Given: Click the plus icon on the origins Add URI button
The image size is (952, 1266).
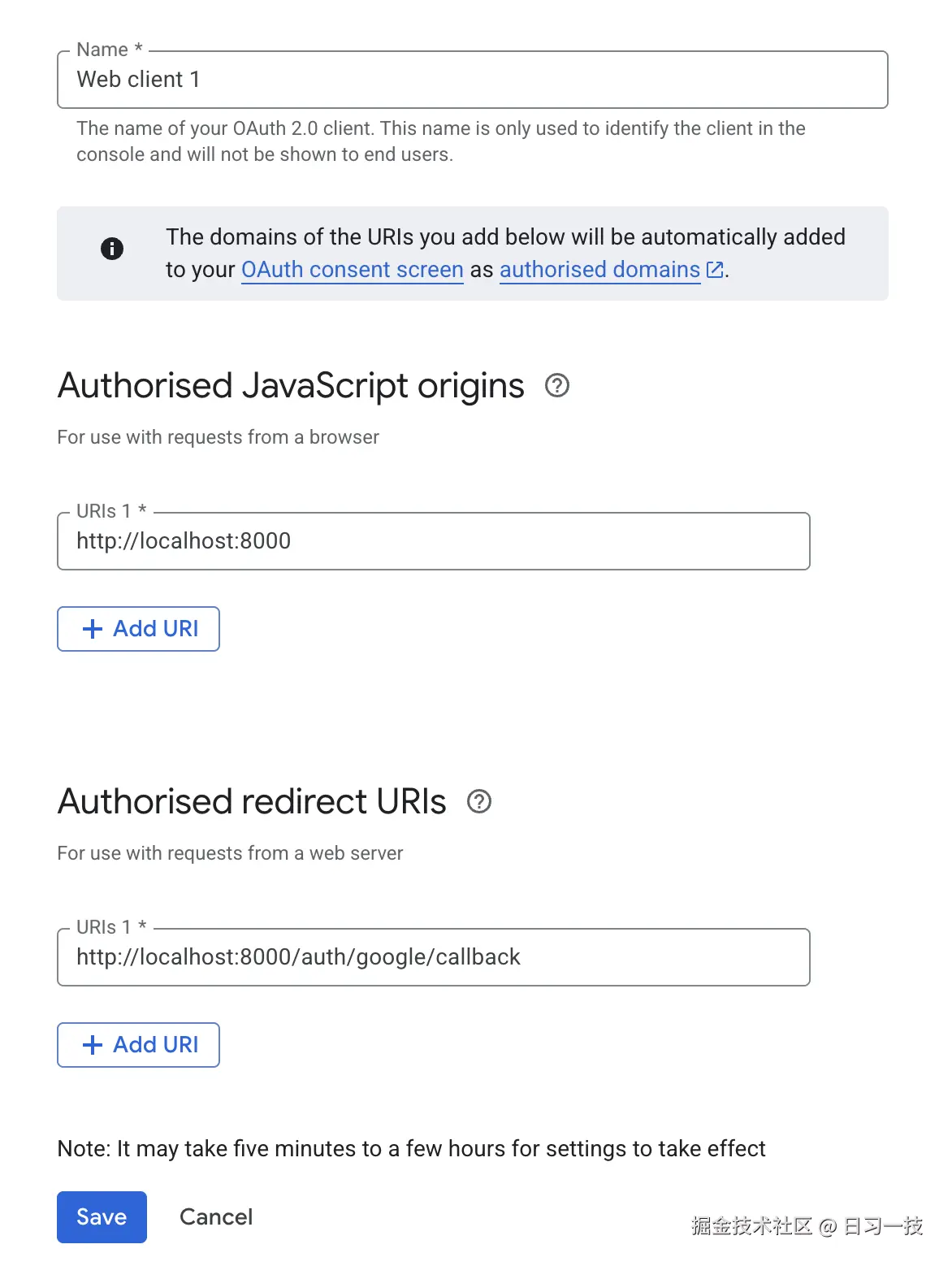Looking at the screenshot, I should (92, 629).
